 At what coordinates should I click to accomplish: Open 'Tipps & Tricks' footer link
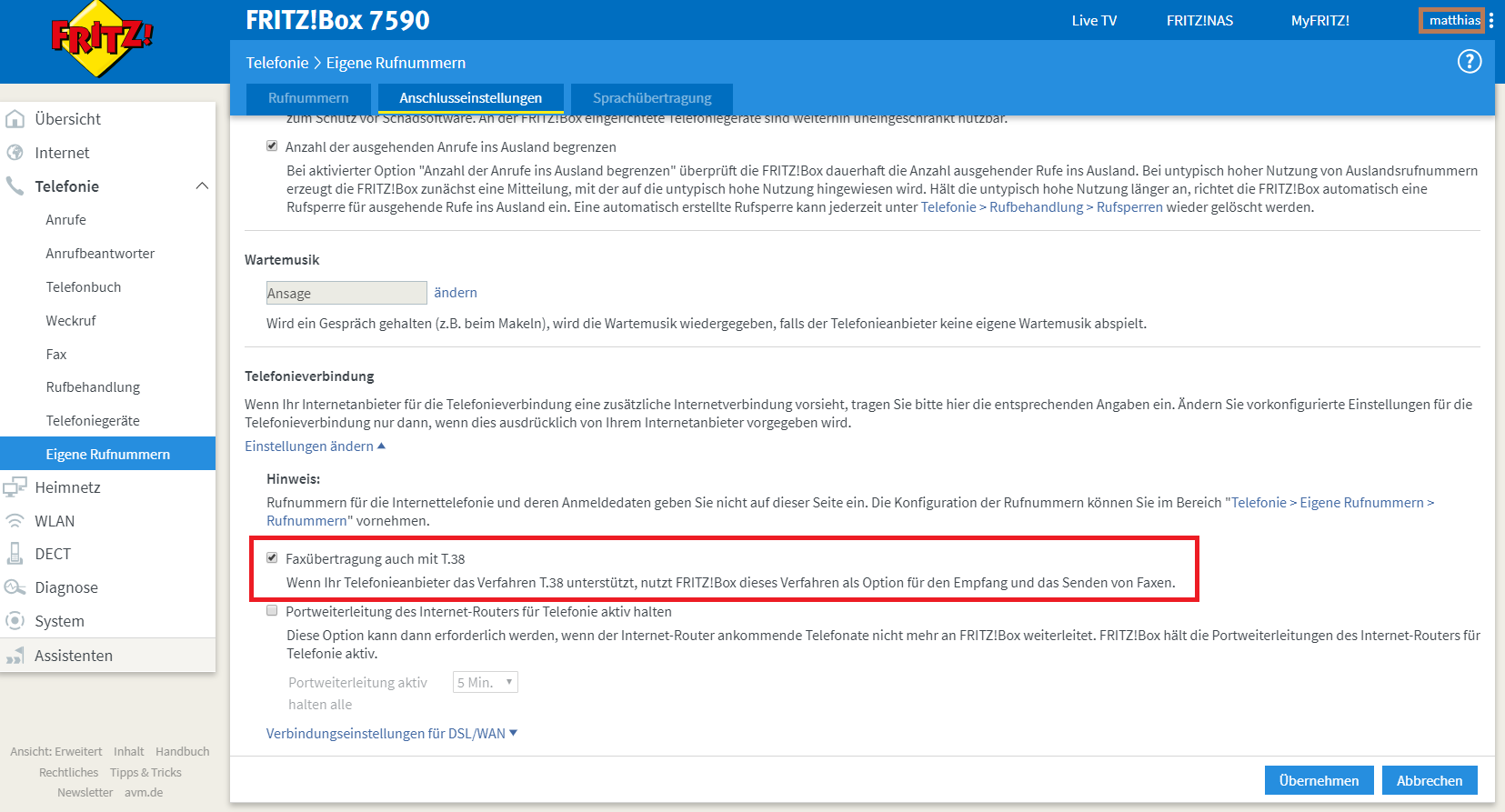[x=145, y=773]
